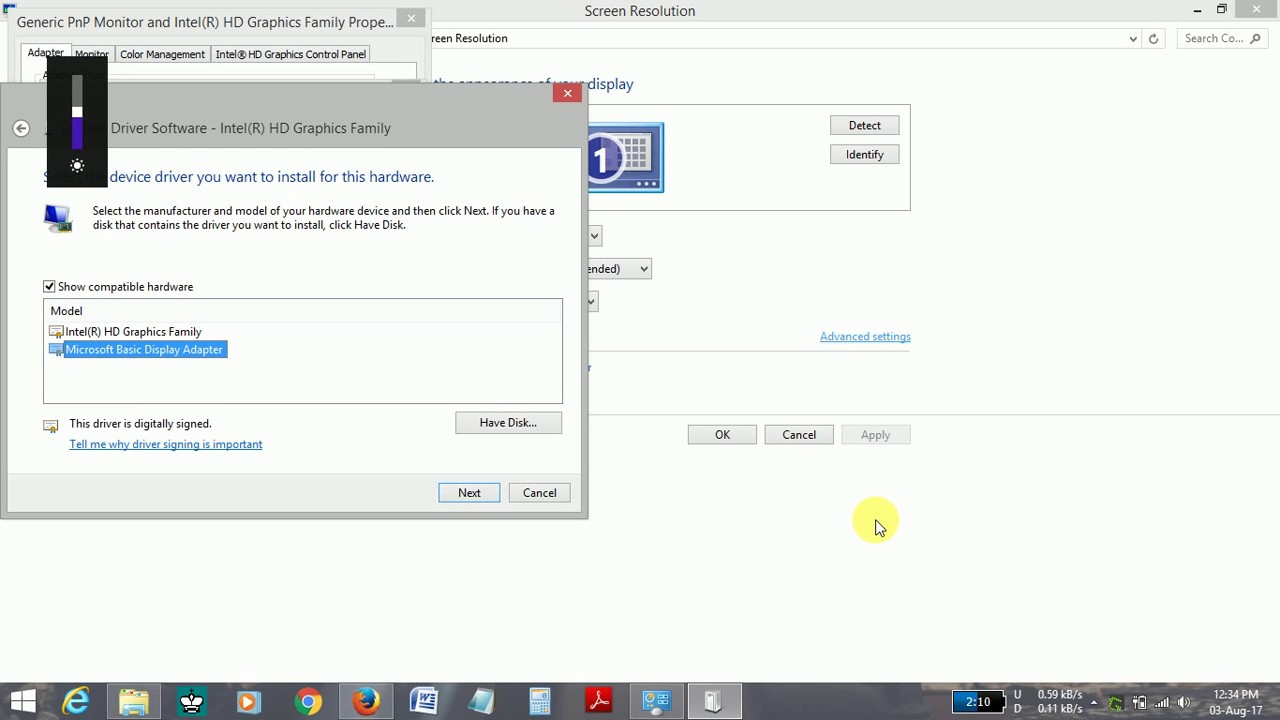
Task: Switch to Control Panel taskbar window
Action: pyautogui.click(x=656, y=702)
